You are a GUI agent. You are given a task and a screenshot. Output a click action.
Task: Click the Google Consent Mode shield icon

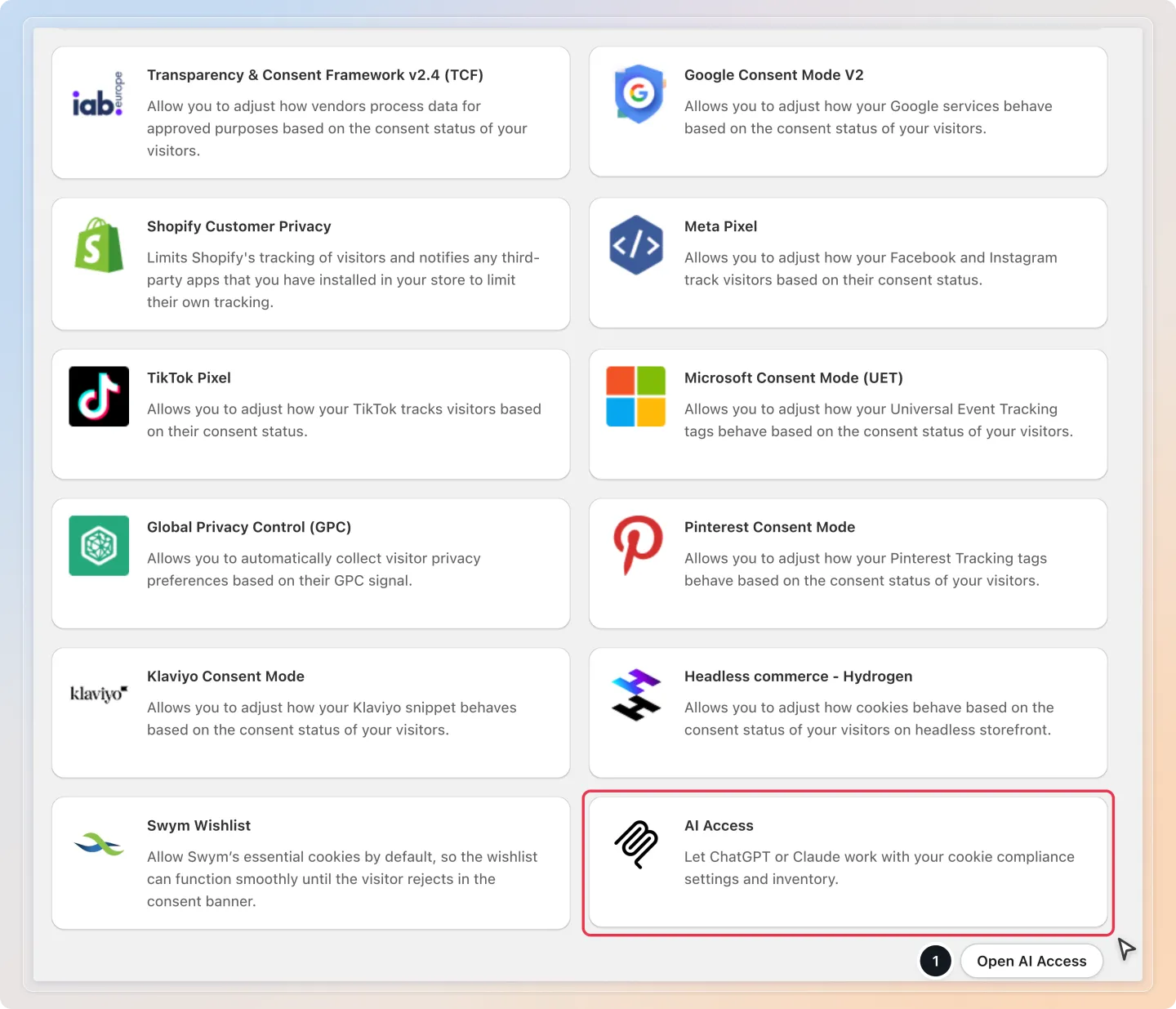coord(638,94)
